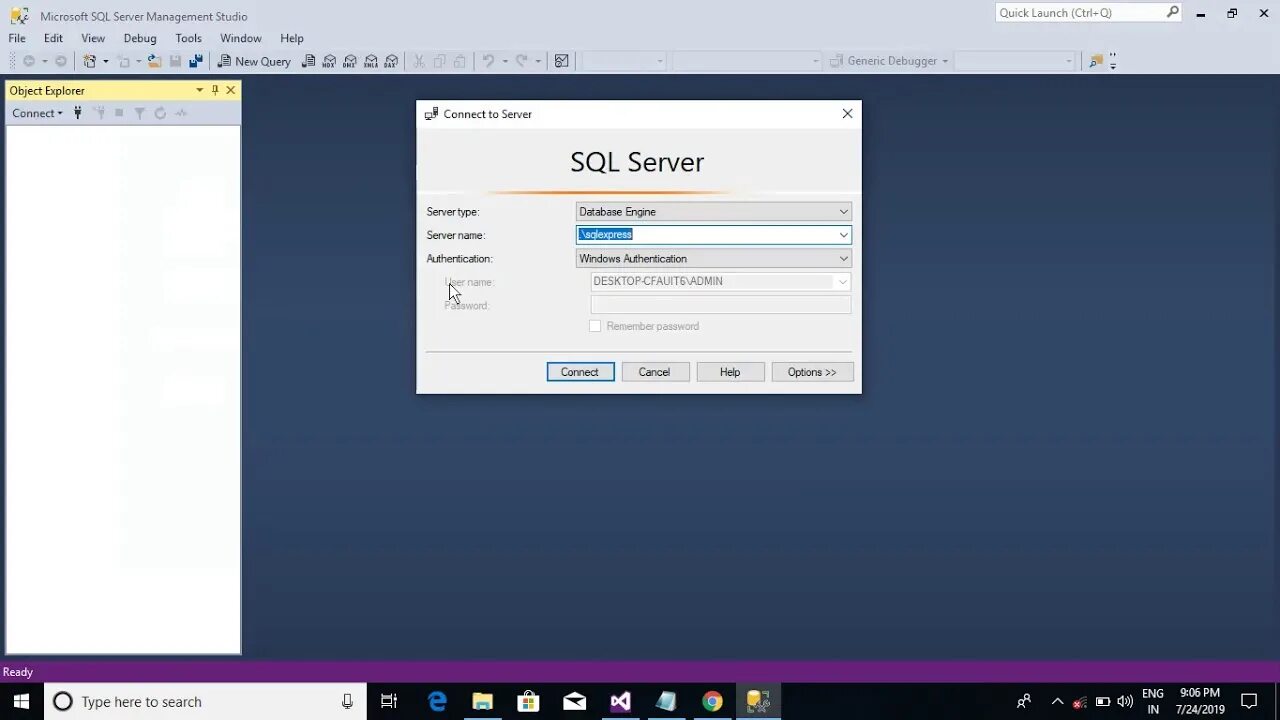Open Google Chrome from the taskbar

click(712, 702)
